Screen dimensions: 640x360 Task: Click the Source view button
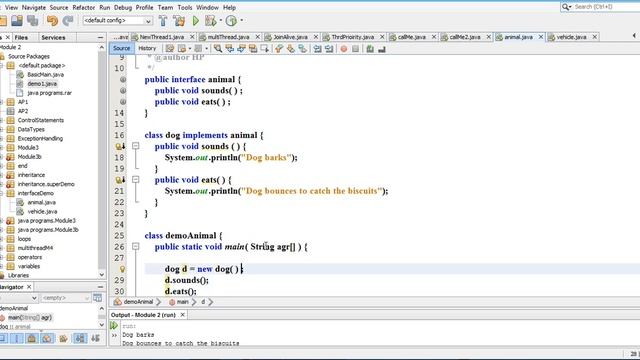[121, 48]
